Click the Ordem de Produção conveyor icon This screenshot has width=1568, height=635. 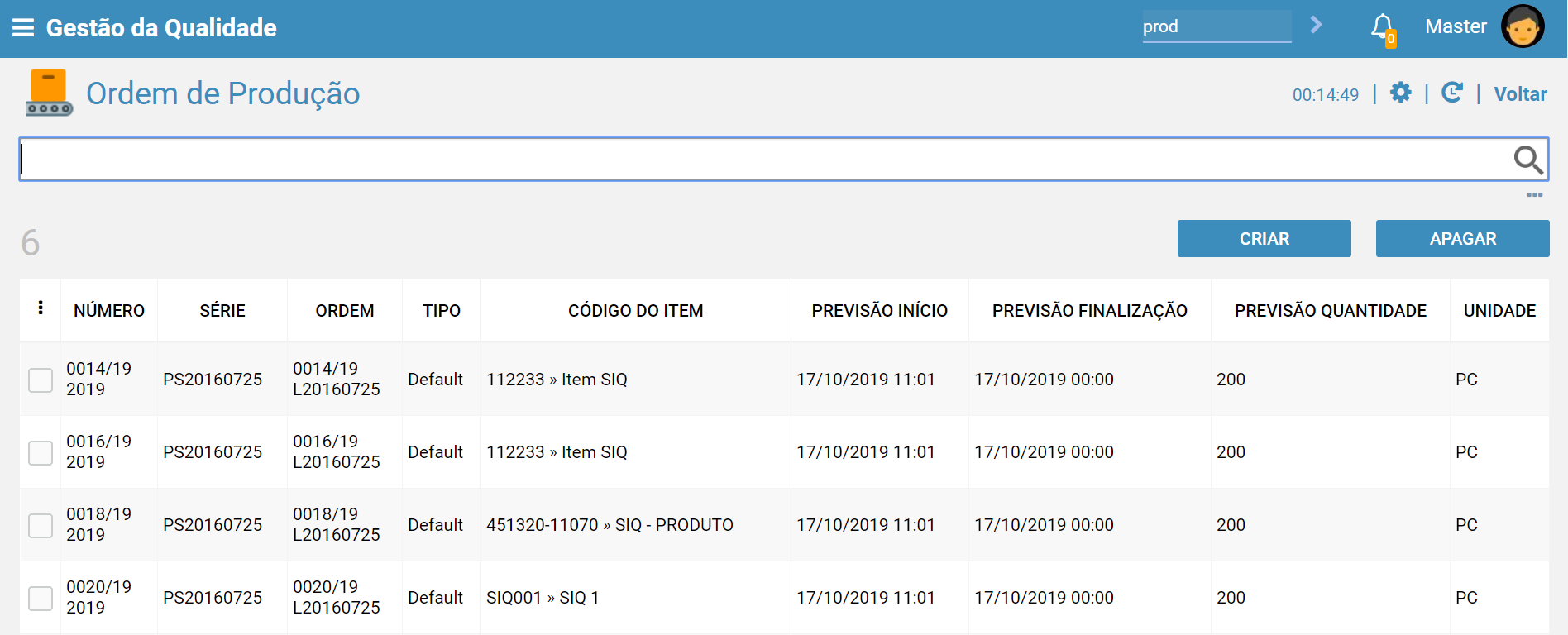(x=50, y=93)
